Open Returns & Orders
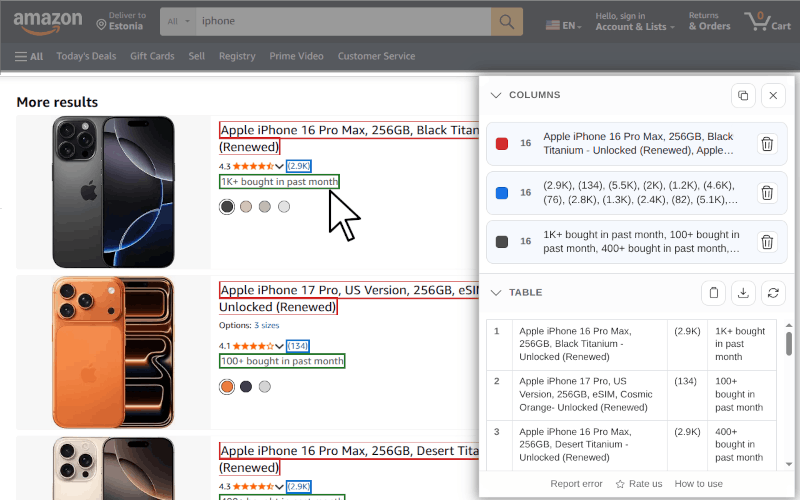Image resolution: width=800 pixels, height=500 pixels. coord(709,22)
